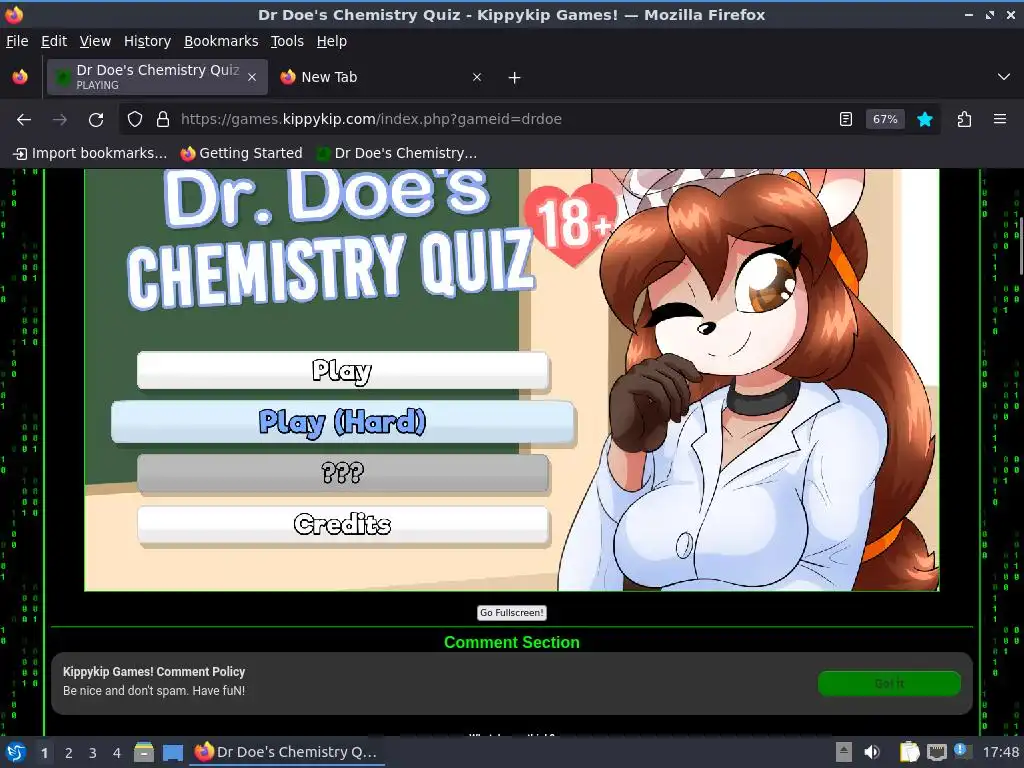Switch to workspace 4
Viewport: 1024px width, 768px height.
(x=117, y=753)
